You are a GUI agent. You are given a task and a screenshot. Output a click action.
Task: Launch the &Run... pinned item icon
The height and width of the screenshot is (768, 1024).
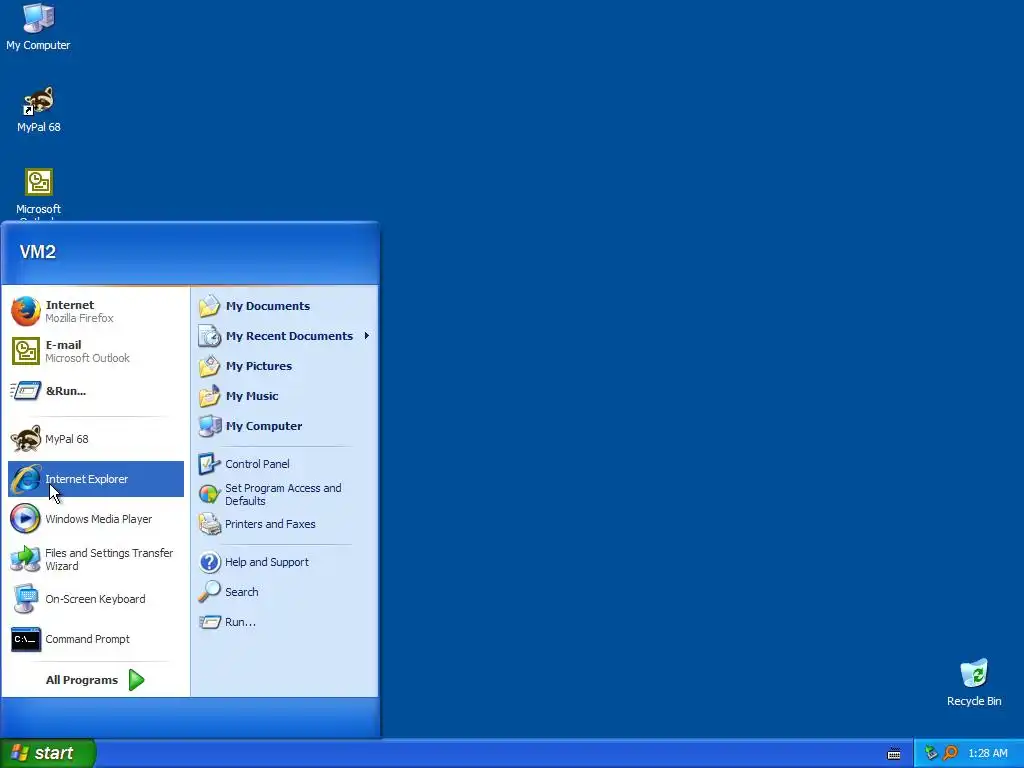(26, 391)
